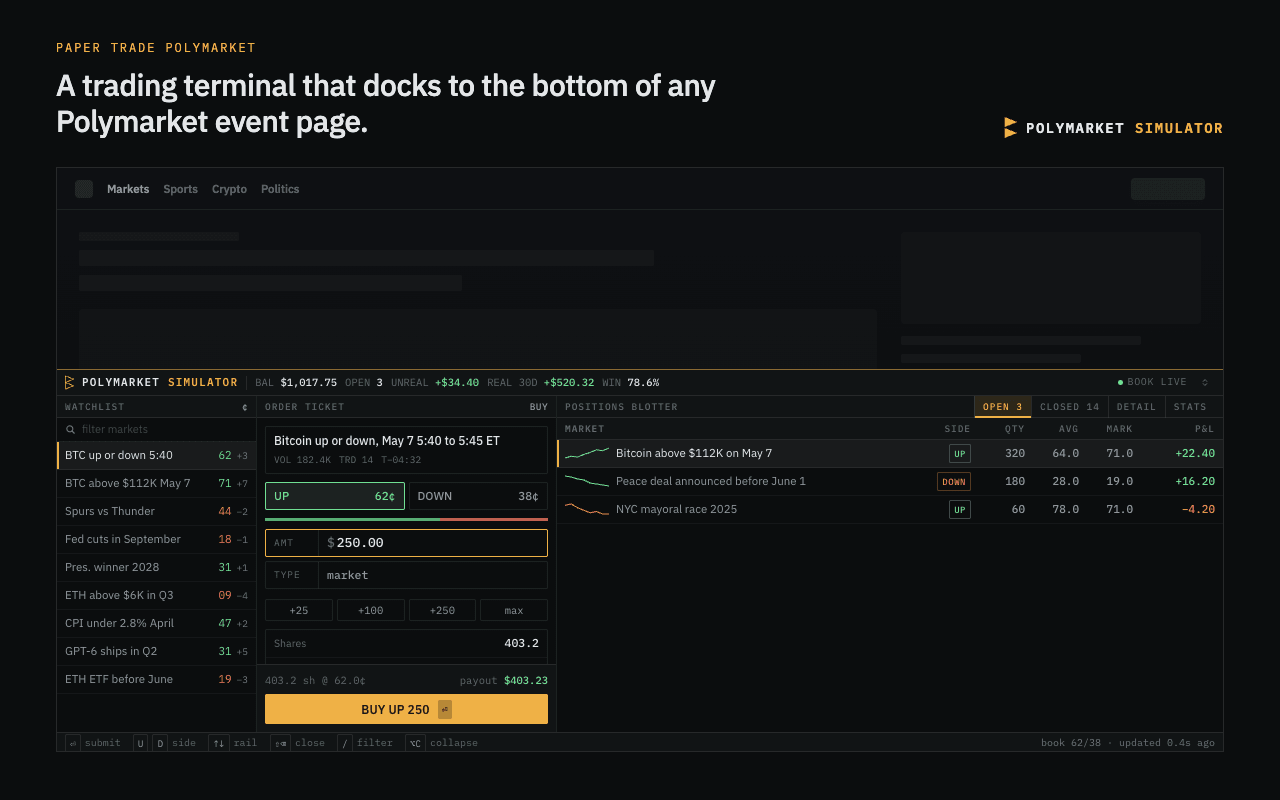Click the terminal collapse chevron beside Book Live
Viewport: 1280px width, 800px height.
[1205, 382]
